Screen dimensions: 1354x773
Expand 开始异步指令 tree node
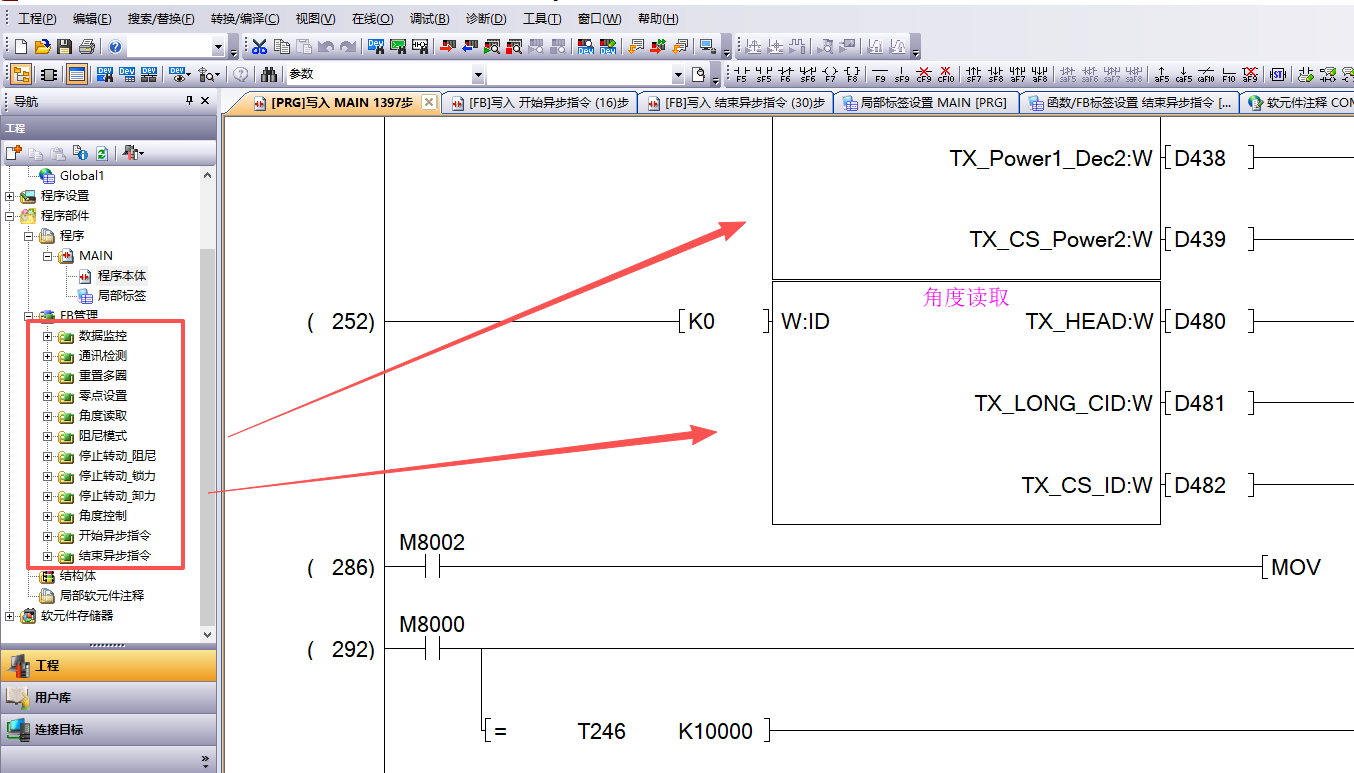[47, 536]
